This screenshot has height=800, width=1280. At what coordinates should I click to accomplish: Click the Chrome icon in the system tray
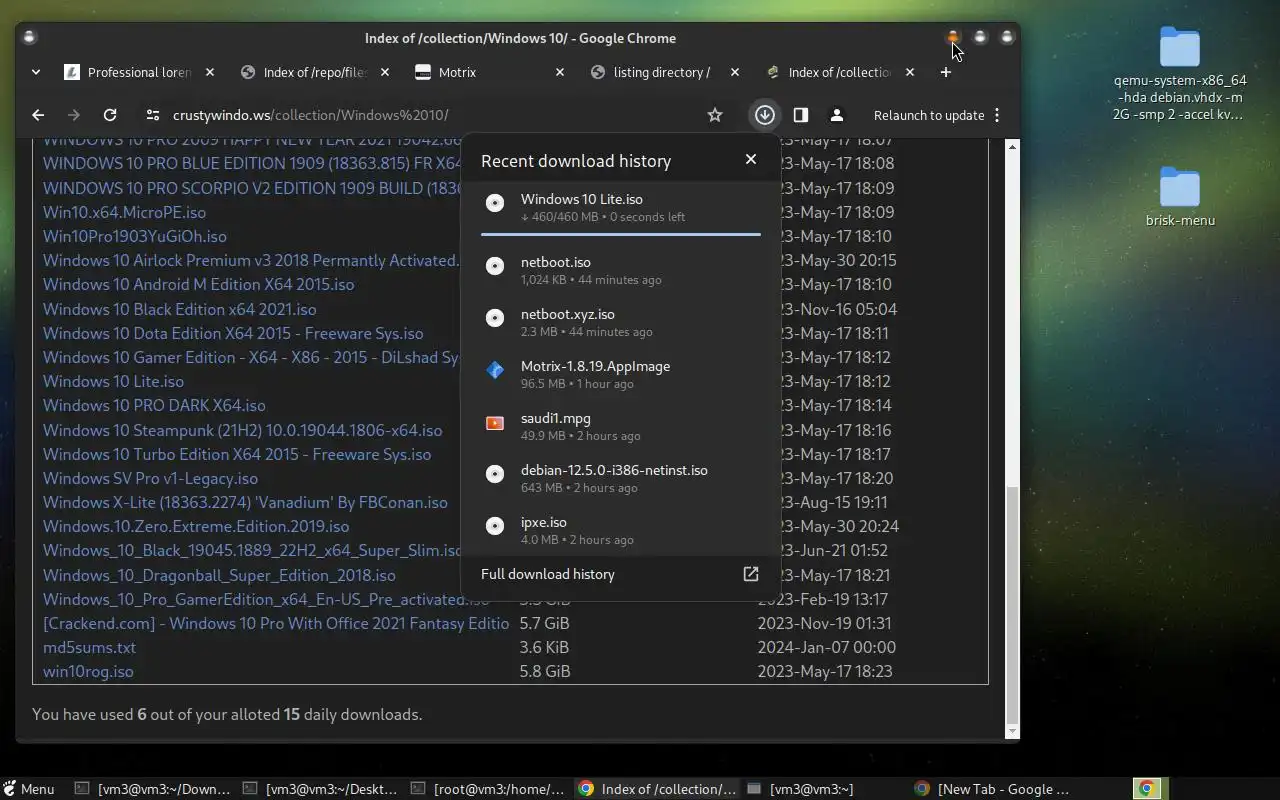point(1146,789)
